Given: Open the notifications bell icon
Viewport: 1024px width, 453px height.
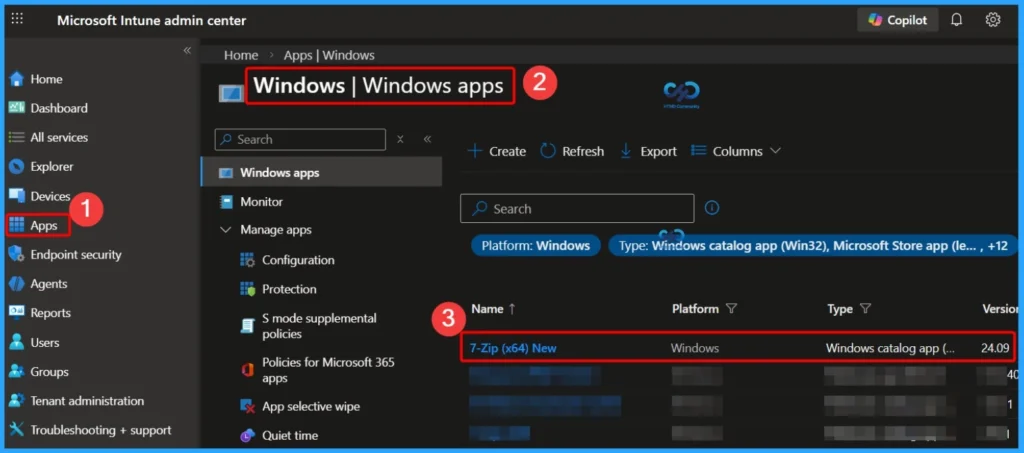Looking at the screenshot, I should coord(956,20).
